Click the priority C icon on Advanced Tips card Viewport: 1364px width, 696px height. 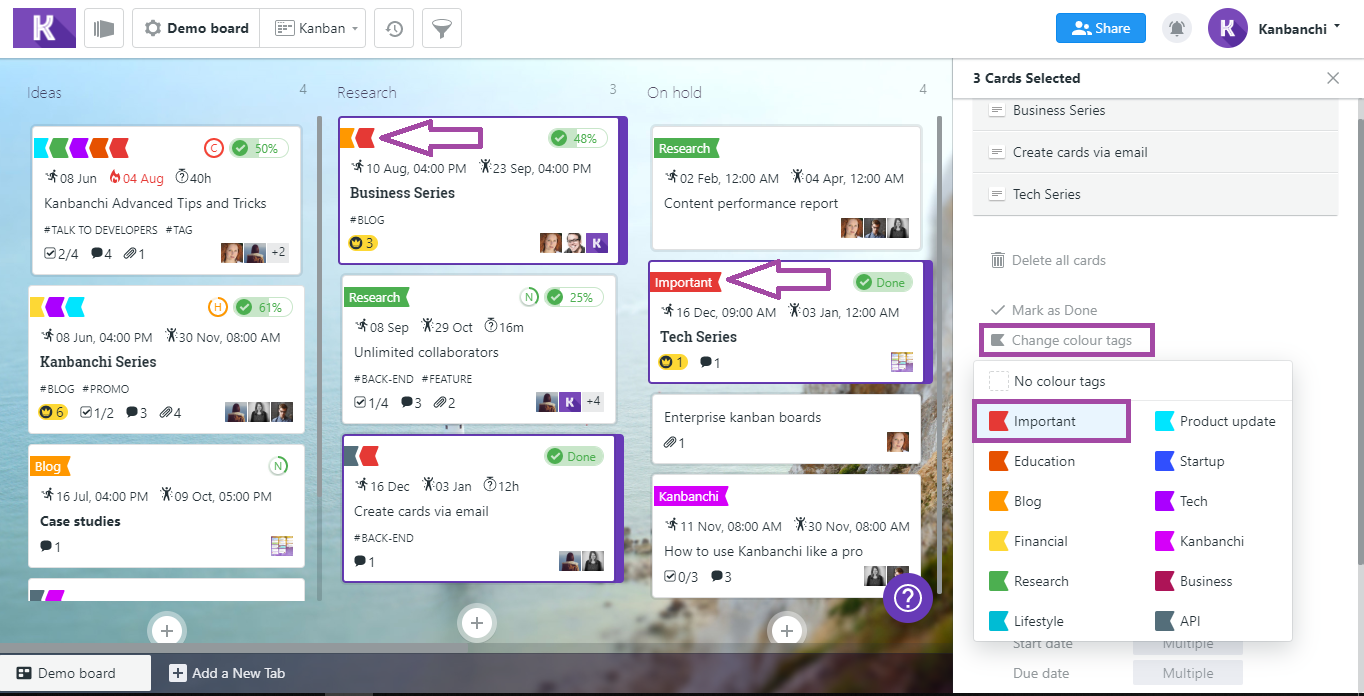point(213,148)
